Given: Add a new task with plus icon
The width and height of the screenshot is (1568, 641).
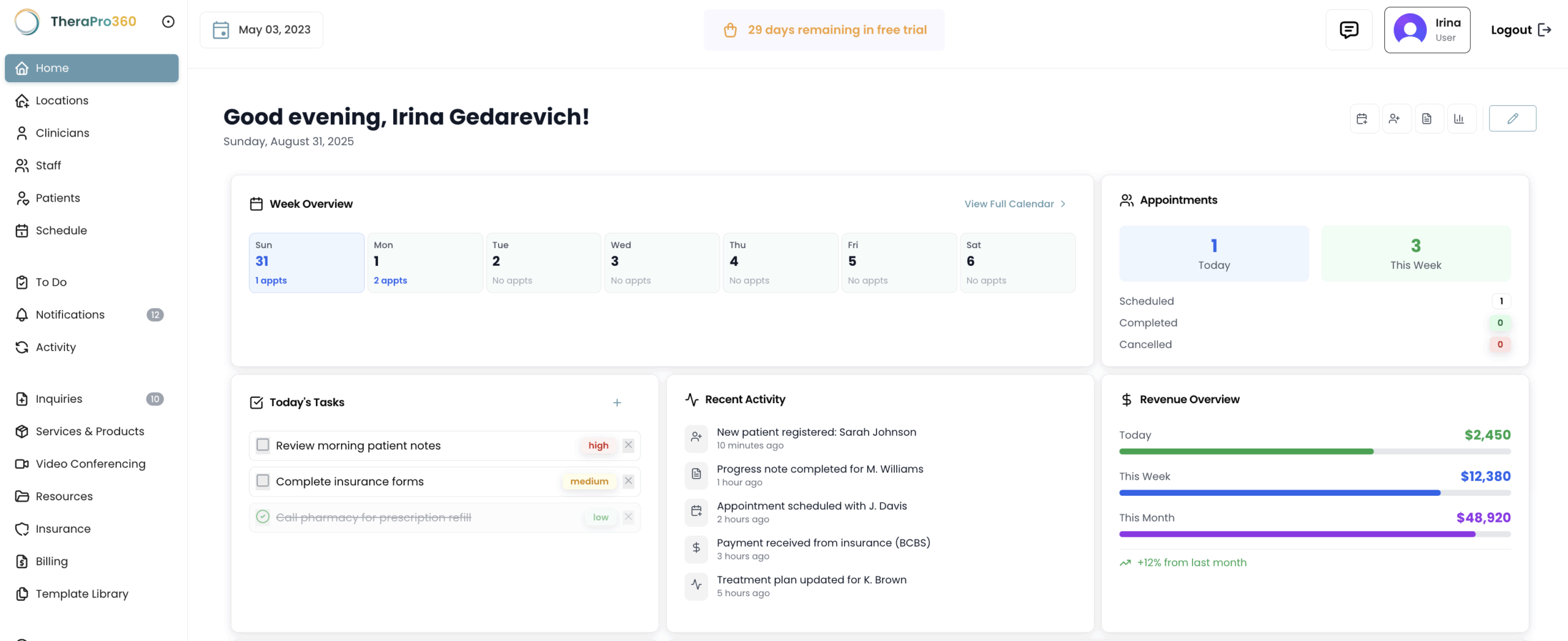Looking at the screenshot, I should tap(617, 403).
